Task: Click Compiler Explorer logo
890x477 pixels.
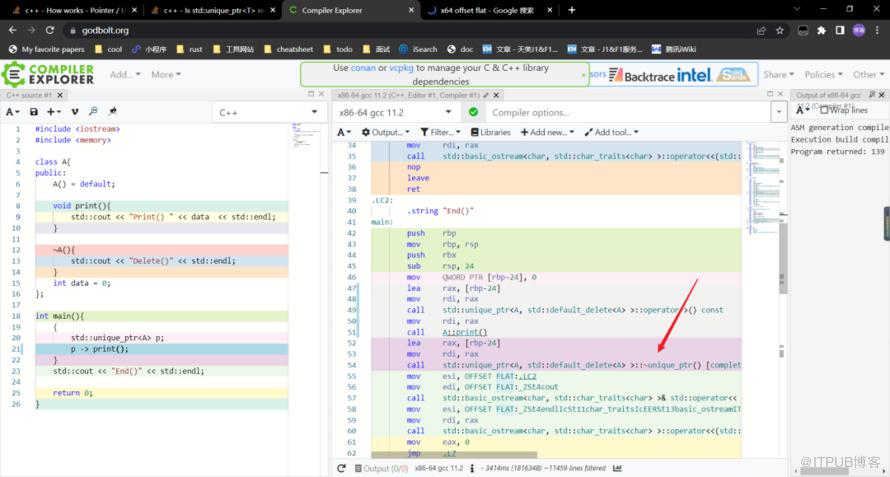Action: tap(48, 74)
